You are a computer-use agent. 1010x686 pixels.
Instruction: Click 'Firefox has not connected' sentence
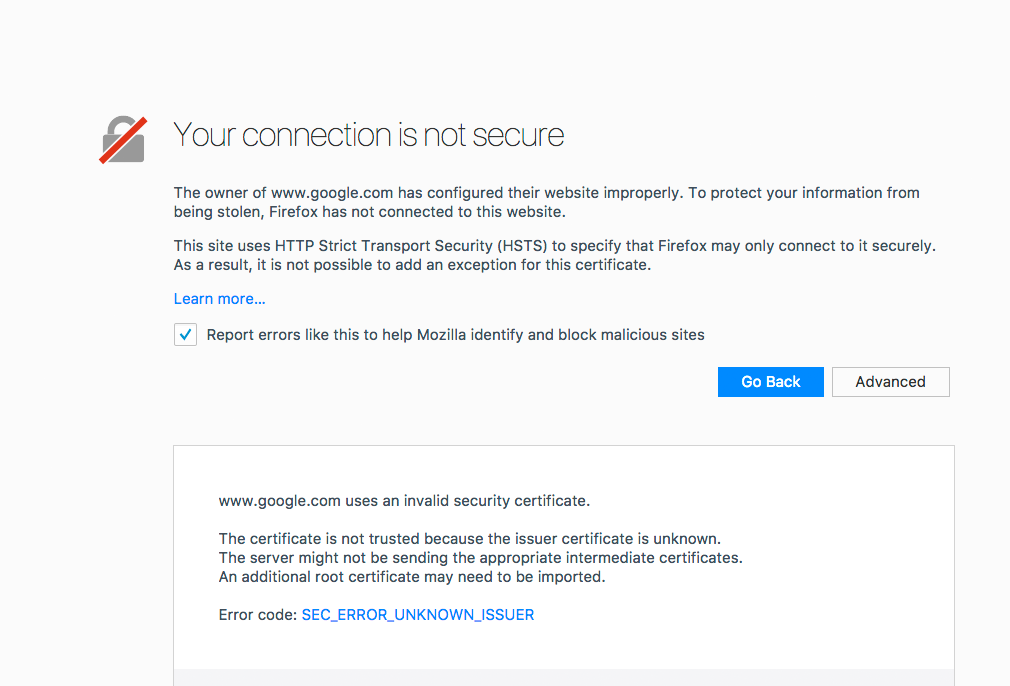click(x=417, y=212)
